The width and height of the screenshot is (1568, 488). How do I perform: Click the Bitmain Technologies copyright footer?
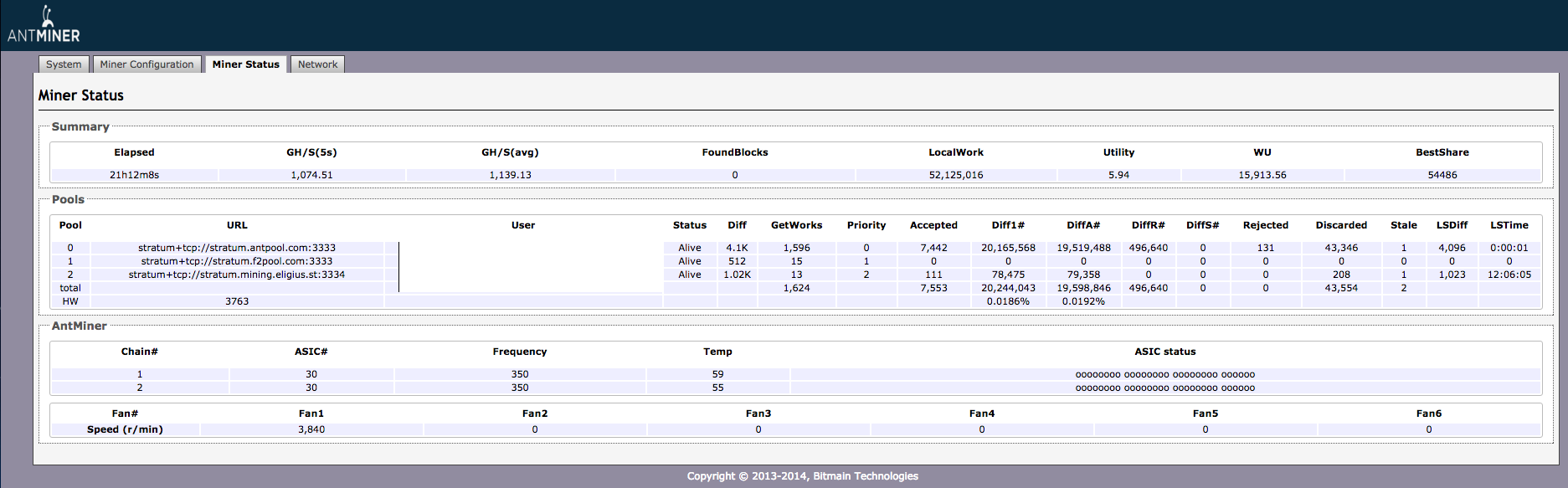click(802, 476)
